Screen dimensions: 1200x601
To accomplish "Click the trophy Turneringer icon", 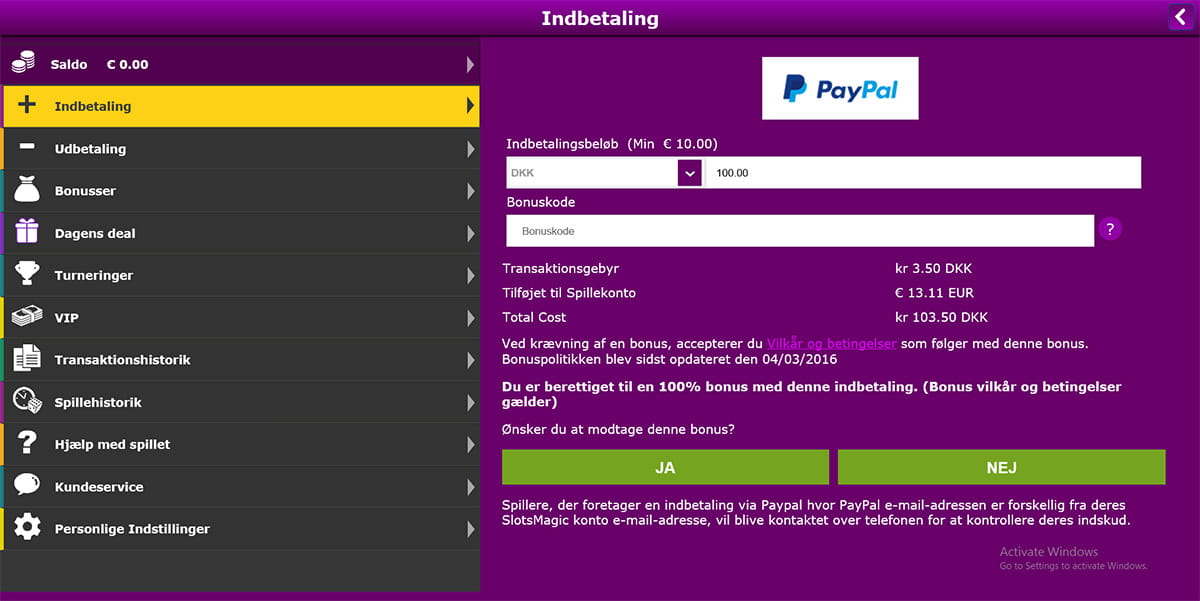I will (27, 274).
